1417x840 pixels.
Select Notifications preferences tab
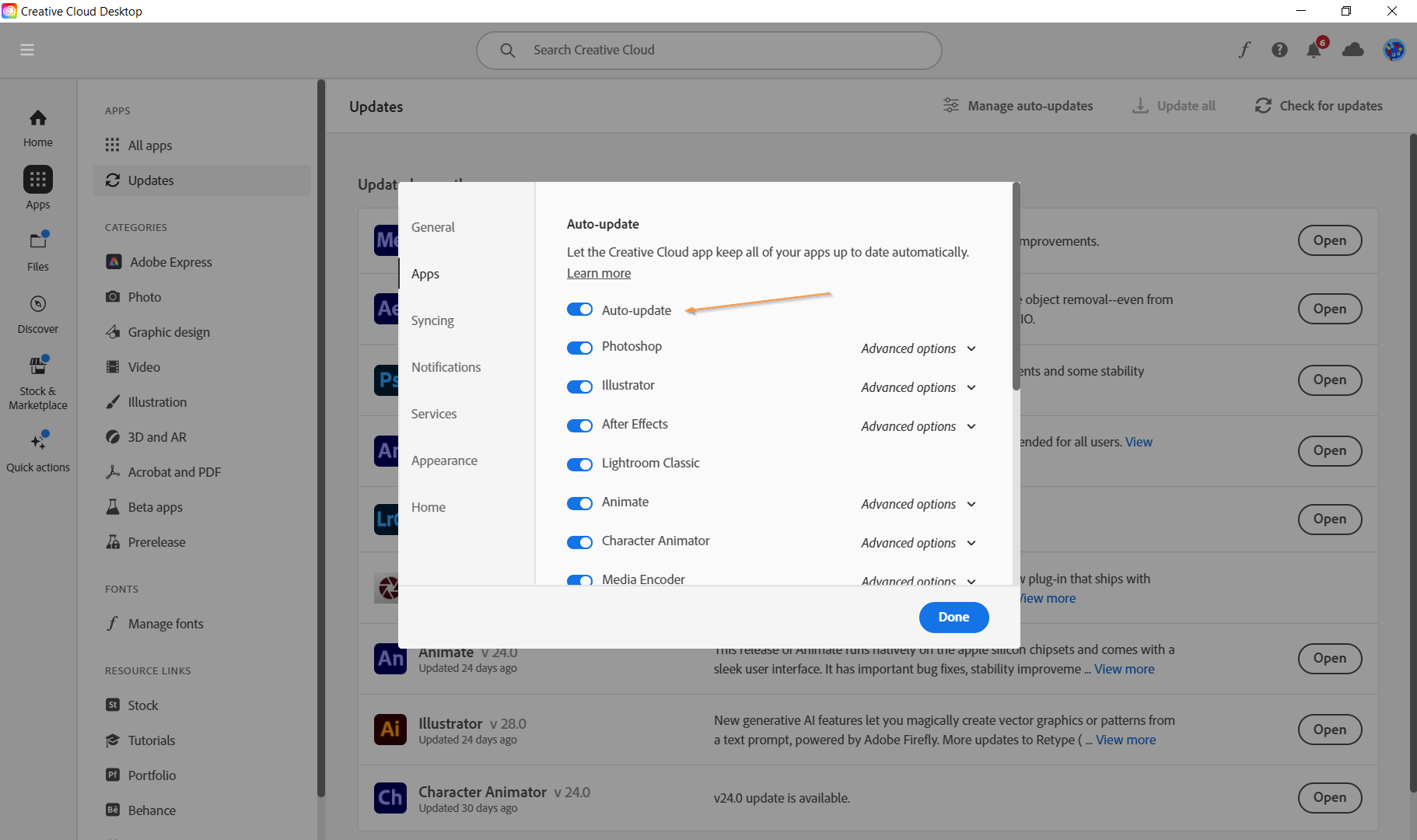coord(446,367)
